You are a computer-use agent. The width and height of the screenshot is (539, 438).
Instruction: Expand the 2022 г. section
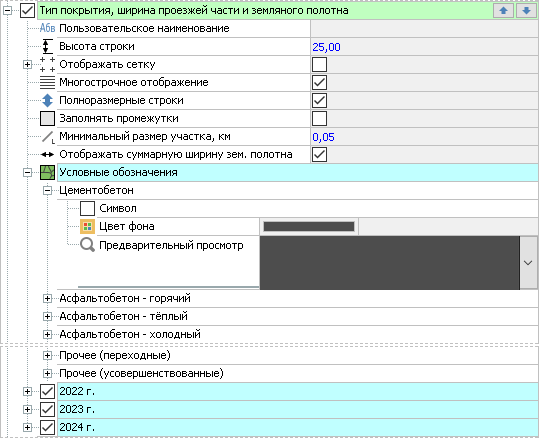[x=27, y=391]
